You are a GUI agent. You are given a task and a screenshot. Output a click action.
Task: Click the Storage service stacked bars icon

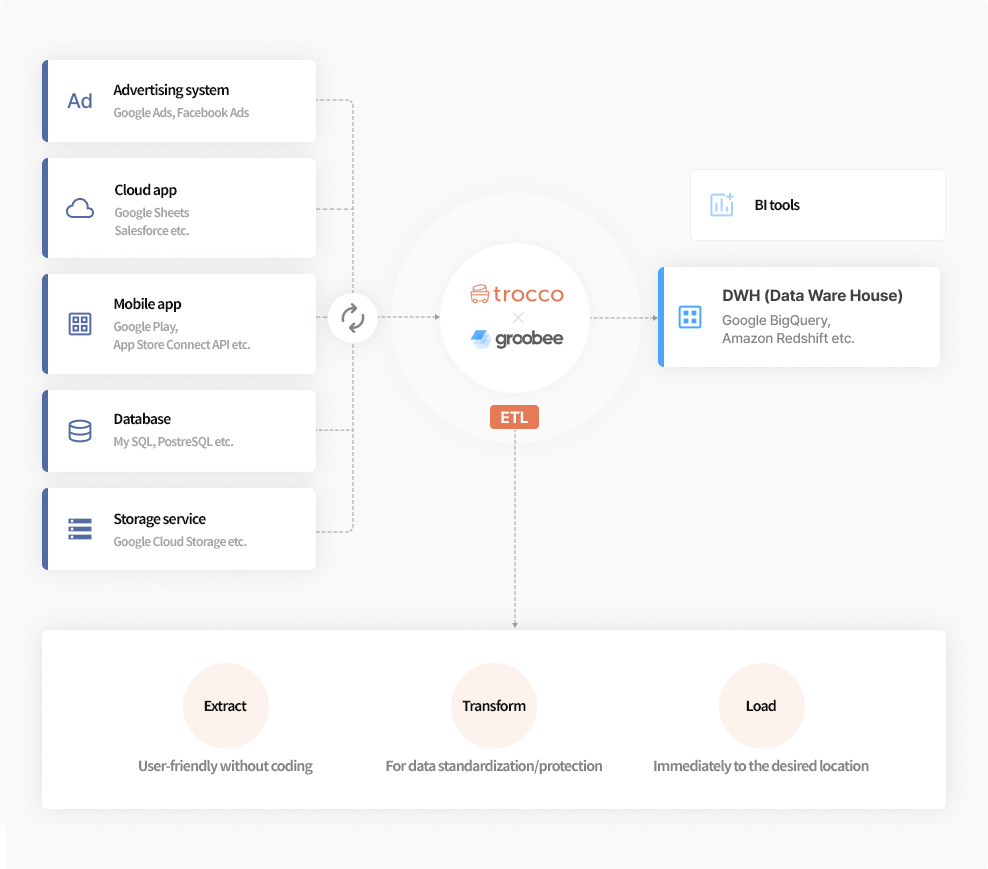[x=80, y=529]
